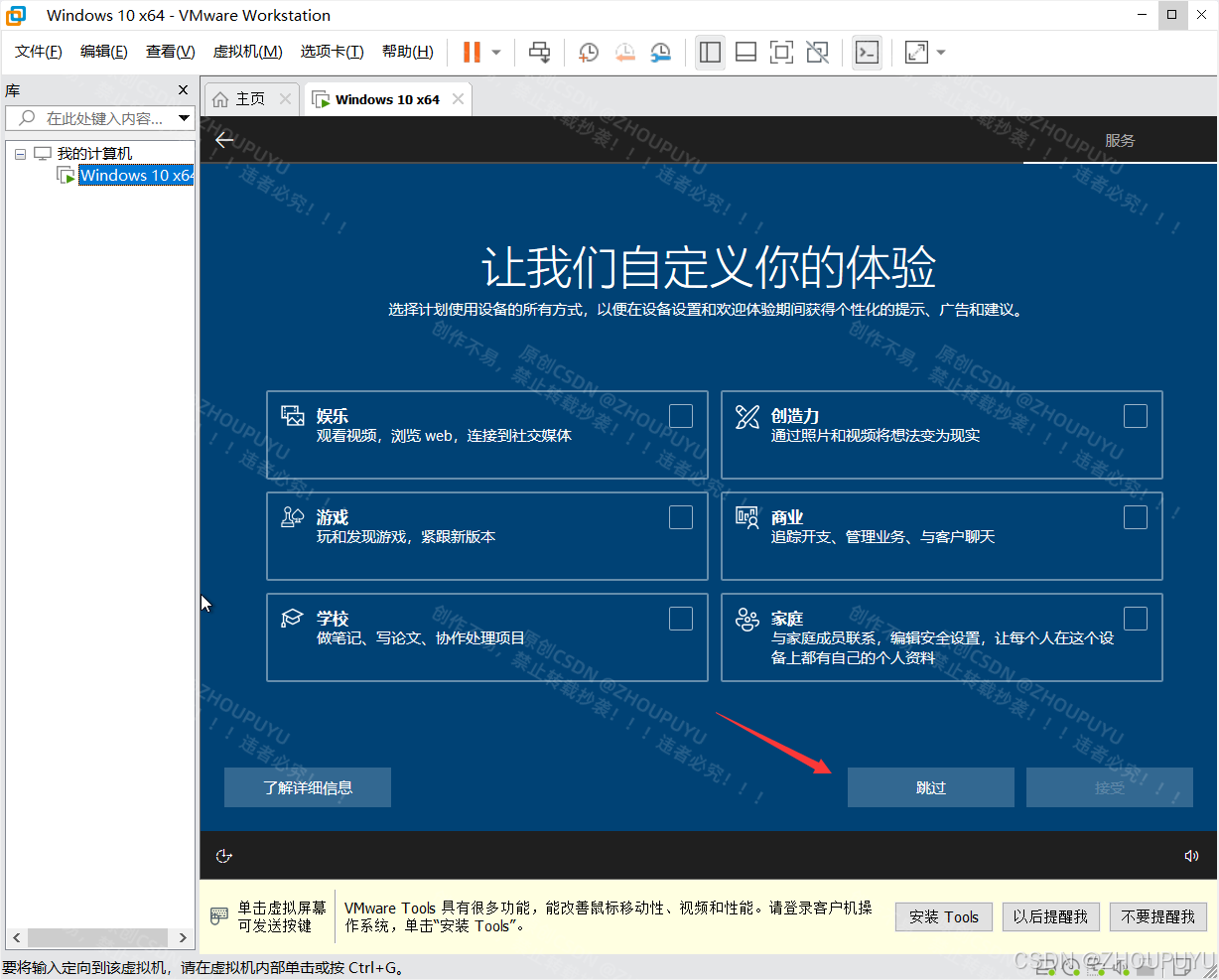Open the dropdown next to pause button
This screenshot has height=980, width=1219.
[x=496, y=53]
